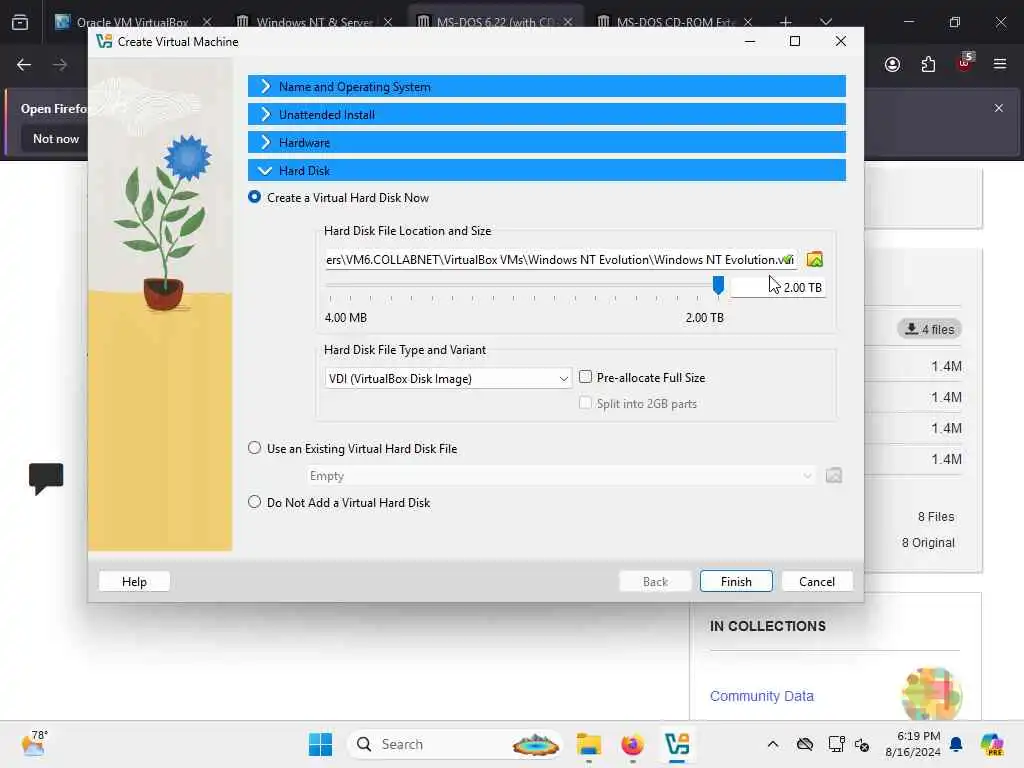Click the uBlock extension icon with badge
This screenshot has height=768, width=1024.
pyautogui.click(x=965, y=63)
